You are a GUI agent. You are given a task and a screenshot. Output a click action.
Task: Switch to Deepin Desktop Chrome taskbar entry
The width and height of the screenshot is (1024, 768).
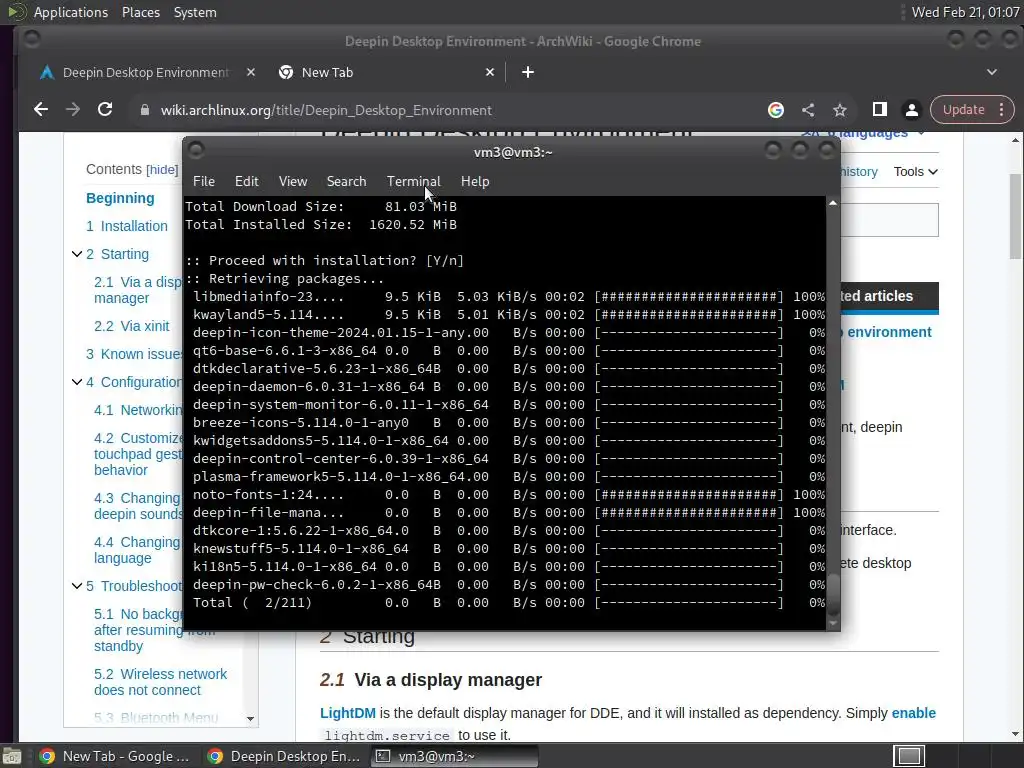click(x=284, y=756)
